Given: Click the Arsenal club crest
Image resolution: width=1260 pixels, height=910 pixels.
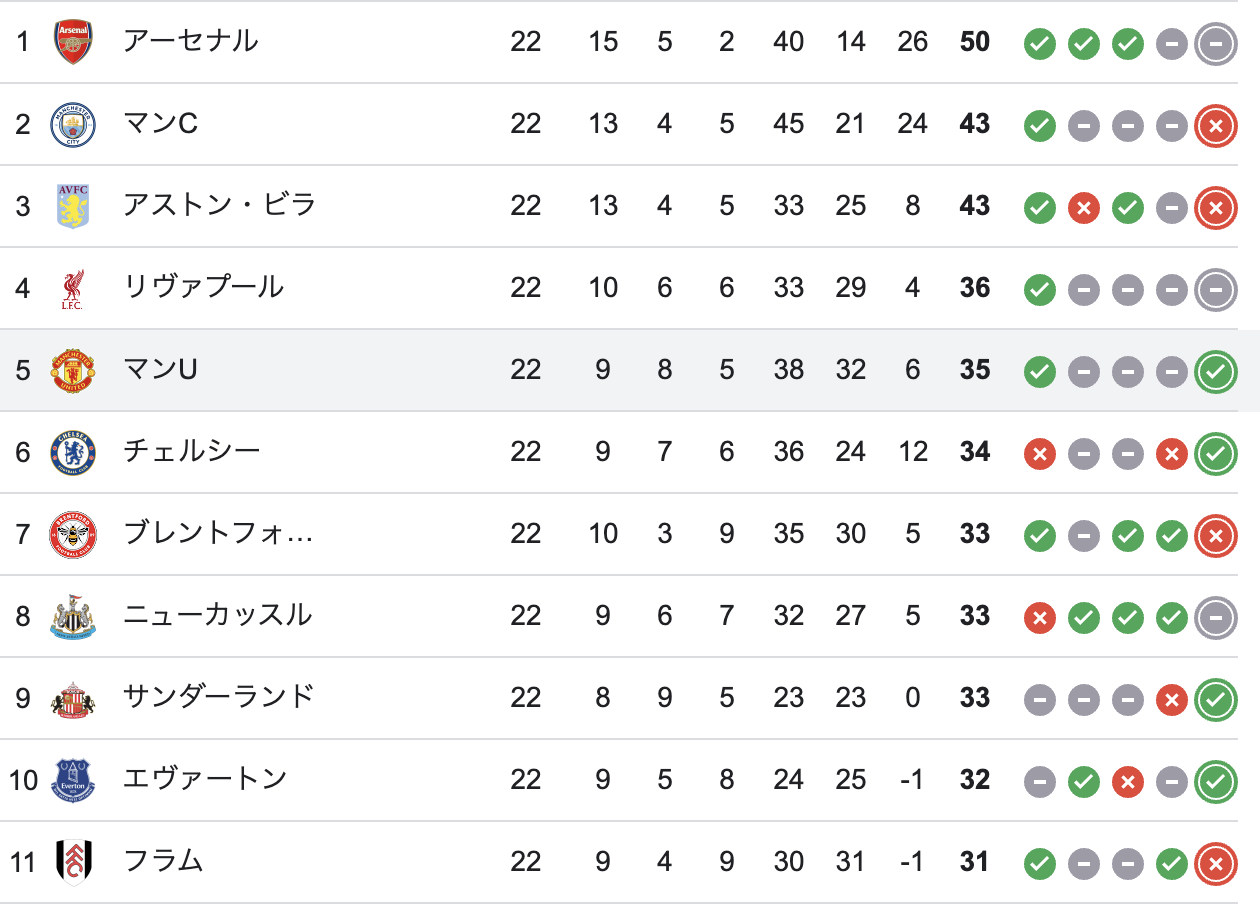Looking at the screenshot, I should (73, 42).
